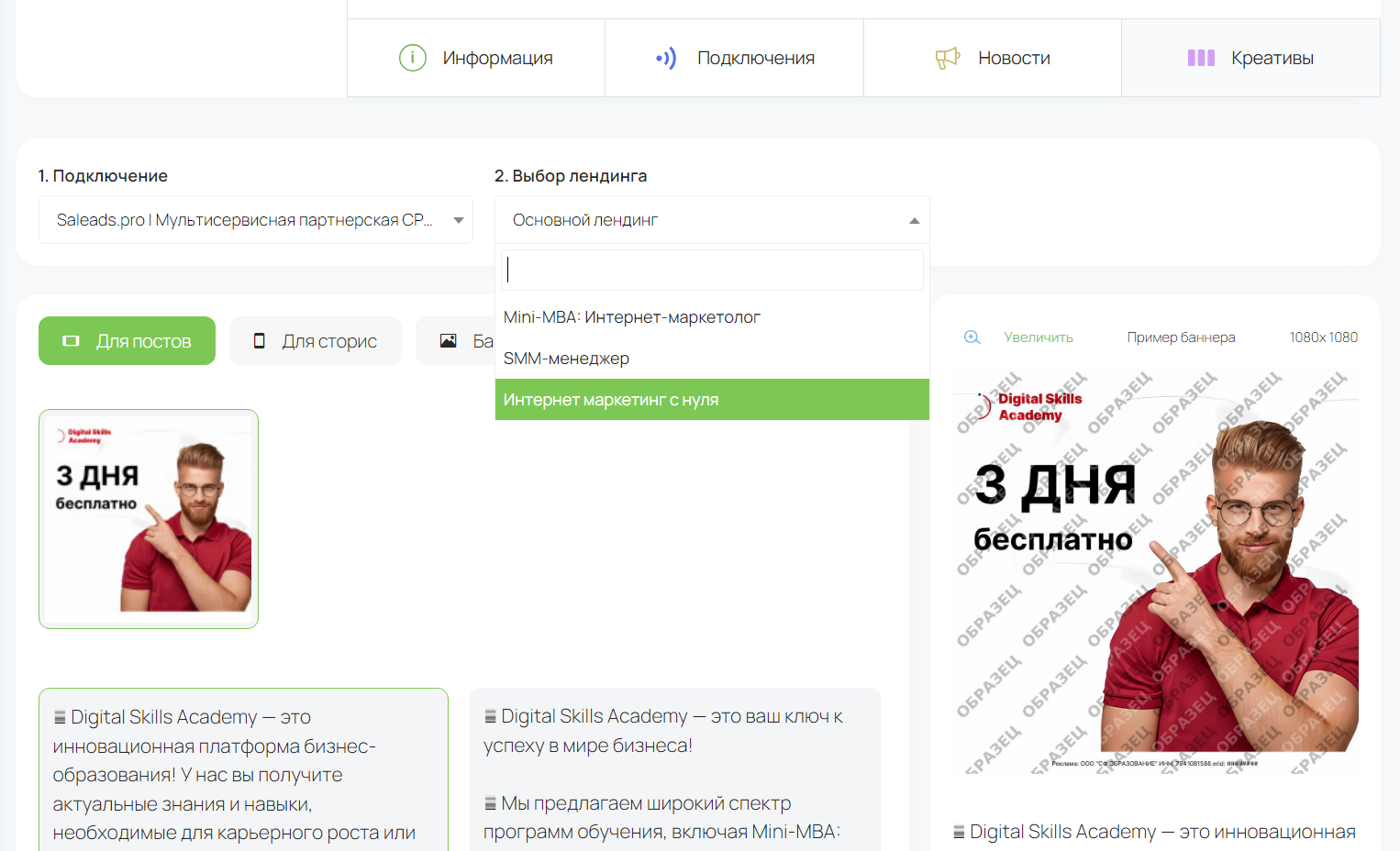Switch to the Подключения tab
Viewport: 1400px width, 851px height.
click(734, 58)
